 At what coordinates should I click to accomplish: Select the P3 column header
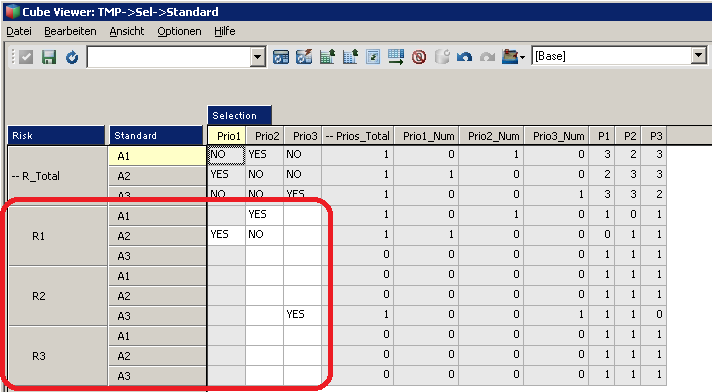click(x=654, y=136)
